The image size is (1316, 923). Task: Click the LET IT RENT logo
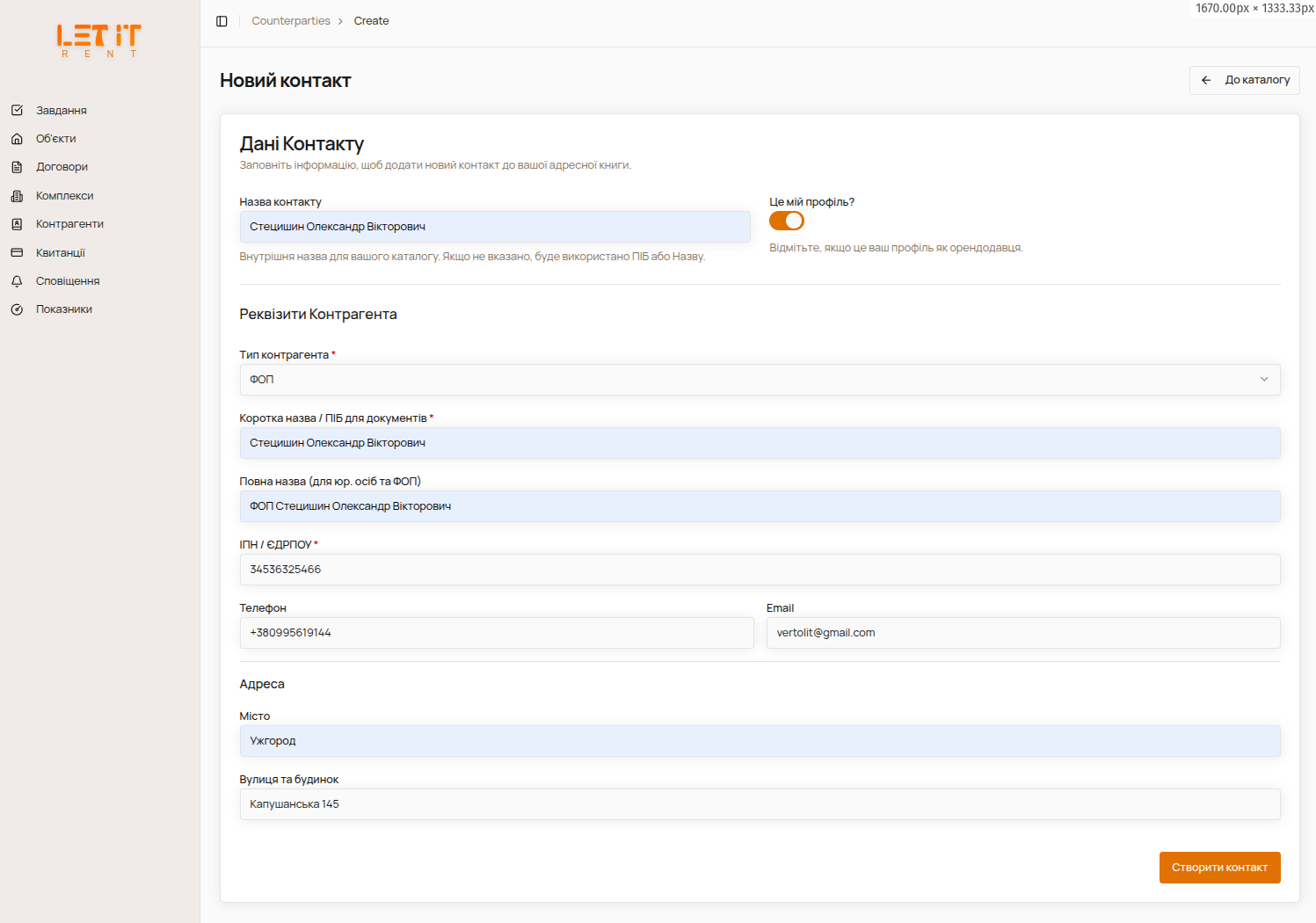pos(98,40)
